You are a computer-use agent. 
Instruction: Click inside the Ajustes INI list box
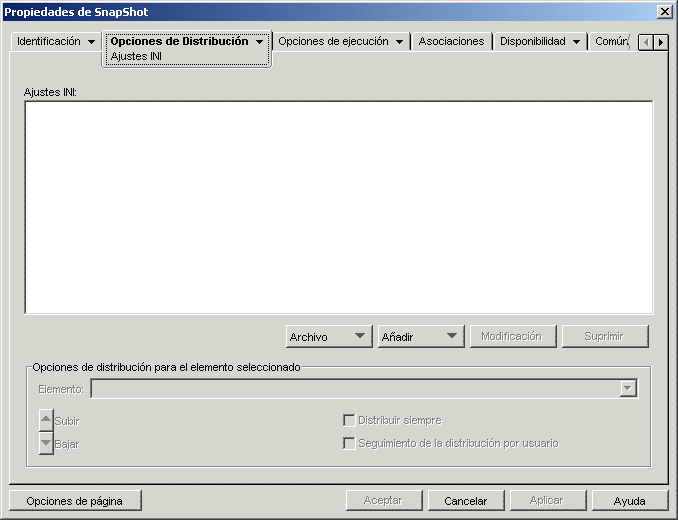pyautogui.click(x=339, y=207)
